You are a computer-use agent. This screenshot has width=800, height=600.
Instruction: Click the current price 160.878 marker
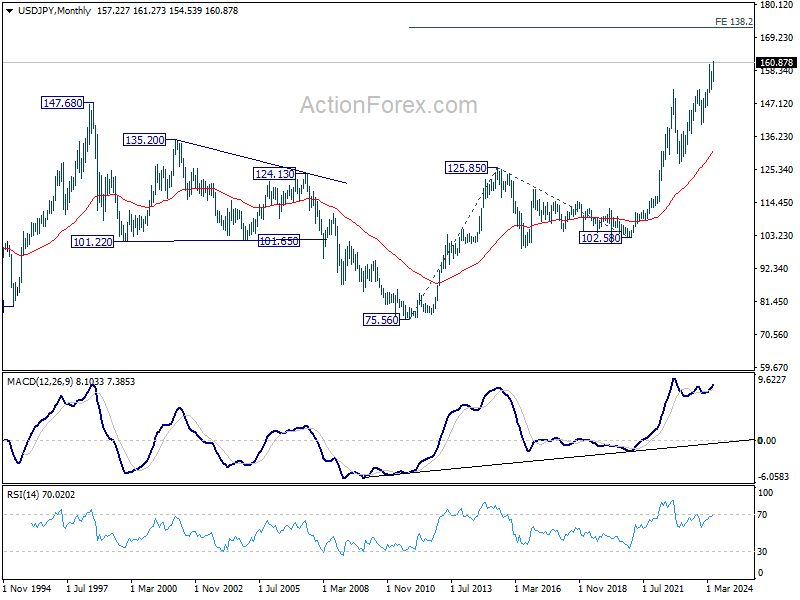coord(776,63)
